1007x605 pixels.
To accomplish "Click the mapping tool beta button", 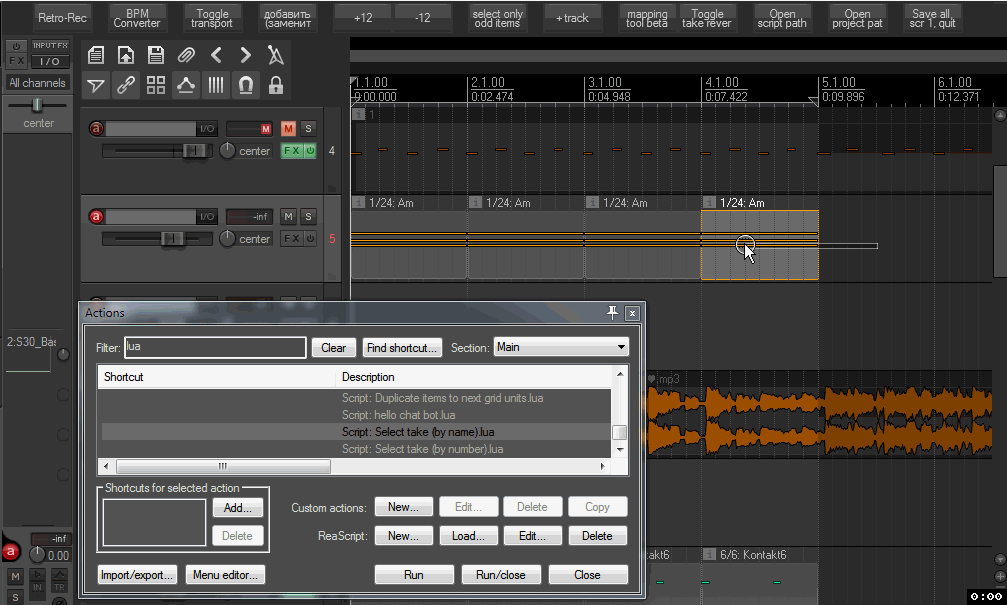I will point(647,18).
